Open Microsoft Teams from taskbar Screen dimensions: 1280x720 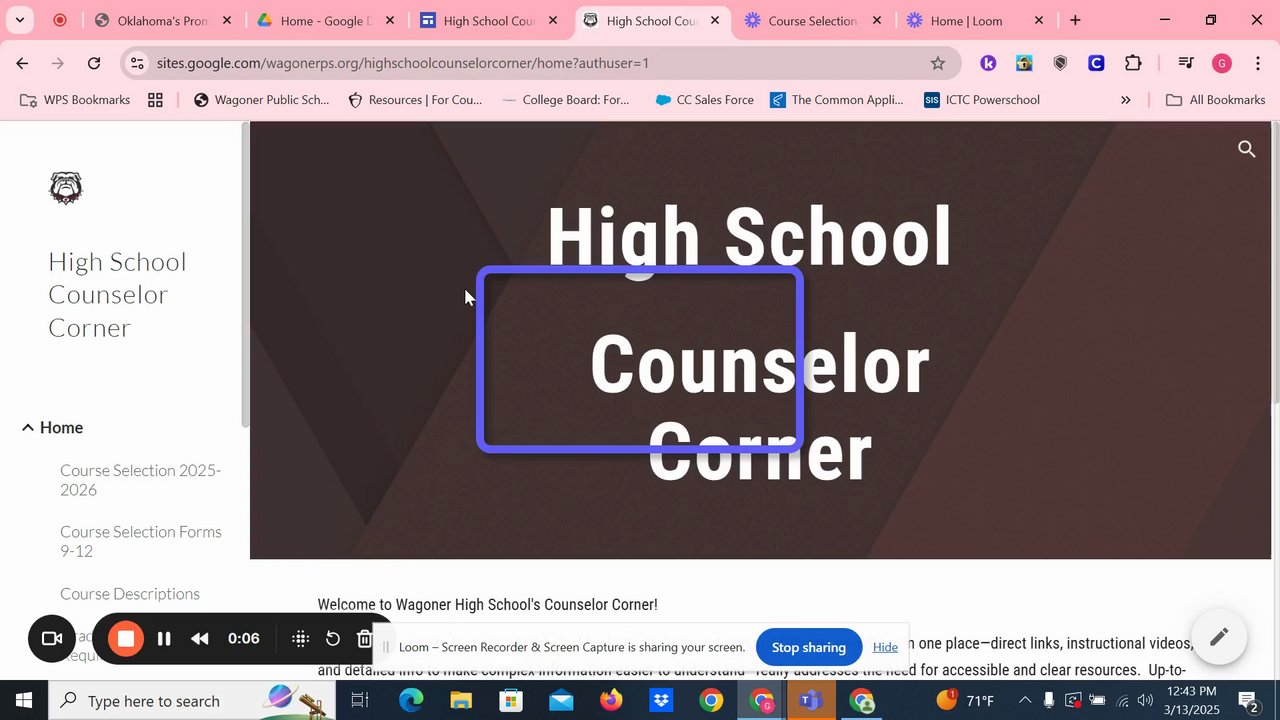coord(811,700)
